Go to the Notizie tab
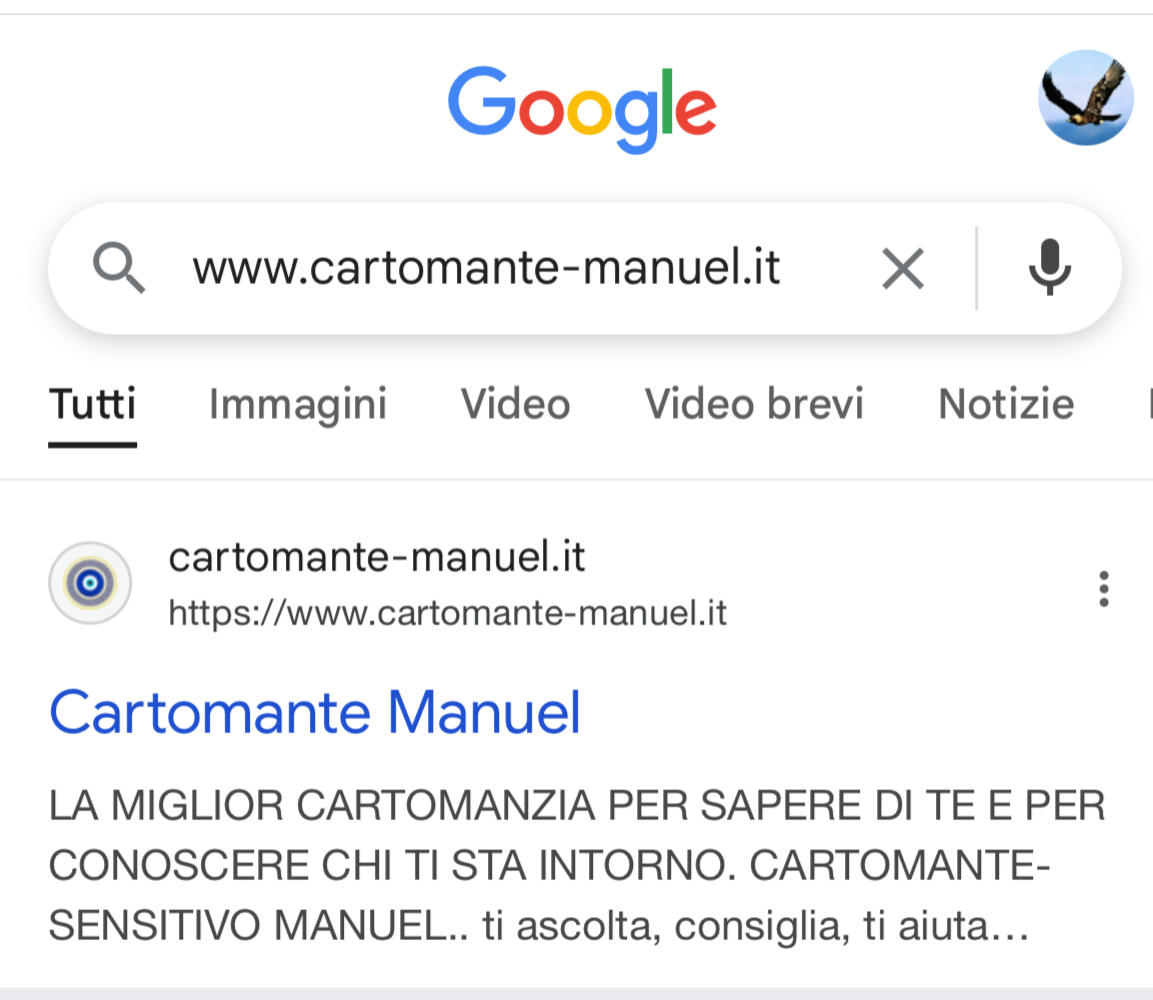Viewport: 1153px width, 1000px height. tap(1006, 404)
